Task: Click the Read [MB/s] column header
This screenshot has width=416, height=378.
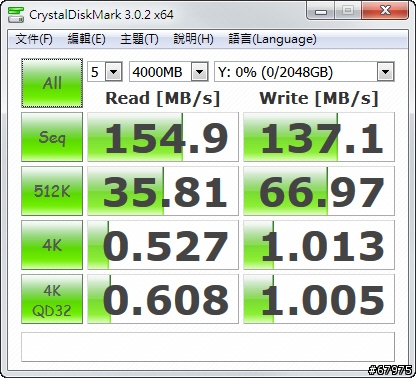Action: (163, 98)
